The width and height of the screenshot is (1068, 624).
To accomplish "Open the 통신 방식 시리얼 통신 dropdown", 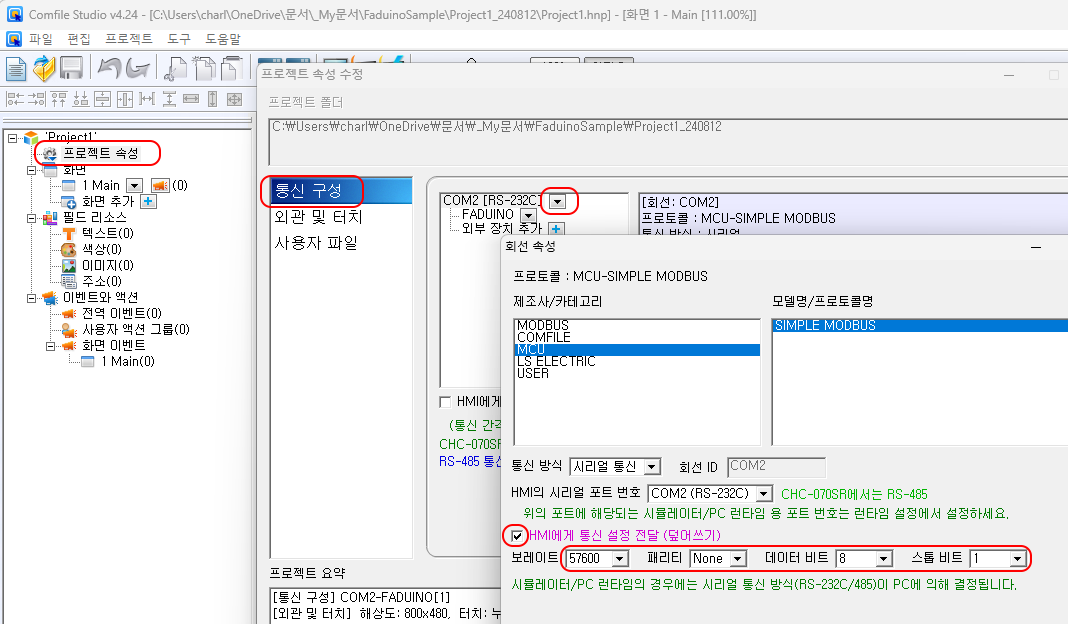I will pyautogui.click(x=651, y=467).
